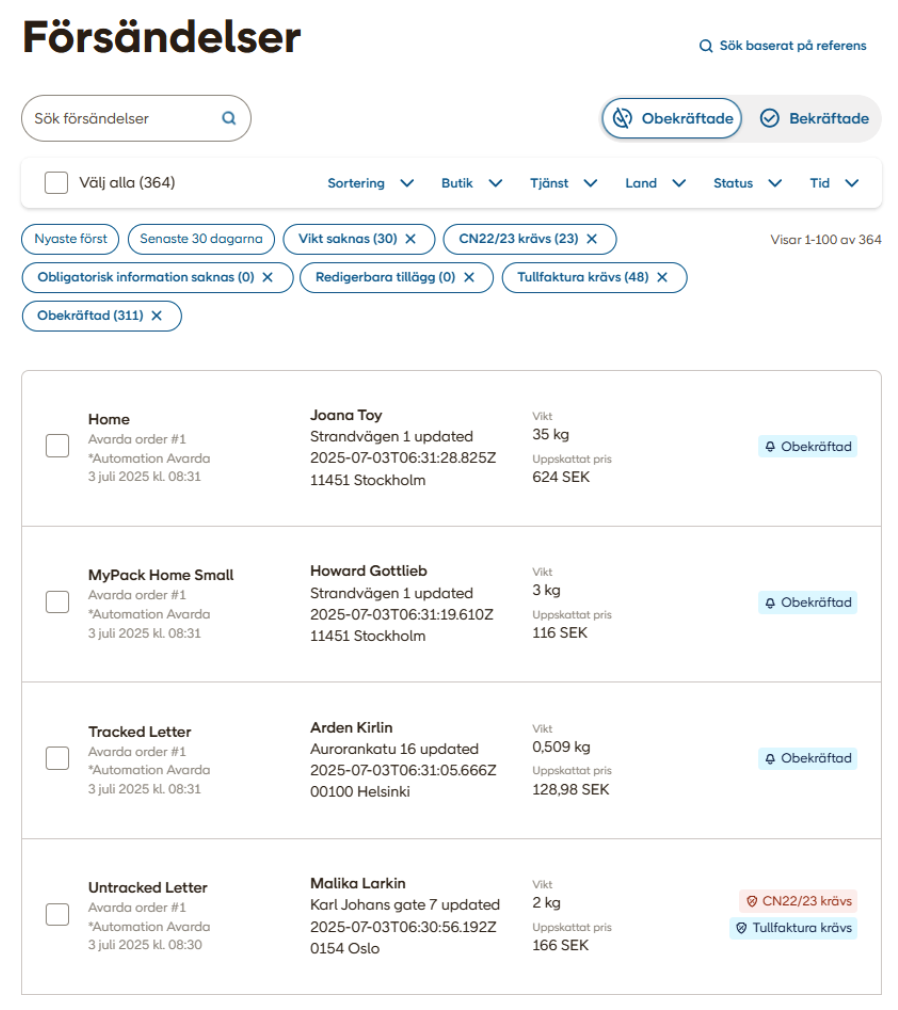Image resolution: width=898 pixels, height=1010 pixels.
Task: Click bell icon on Arden Kirlin status
Action: (x=770, y=759)
